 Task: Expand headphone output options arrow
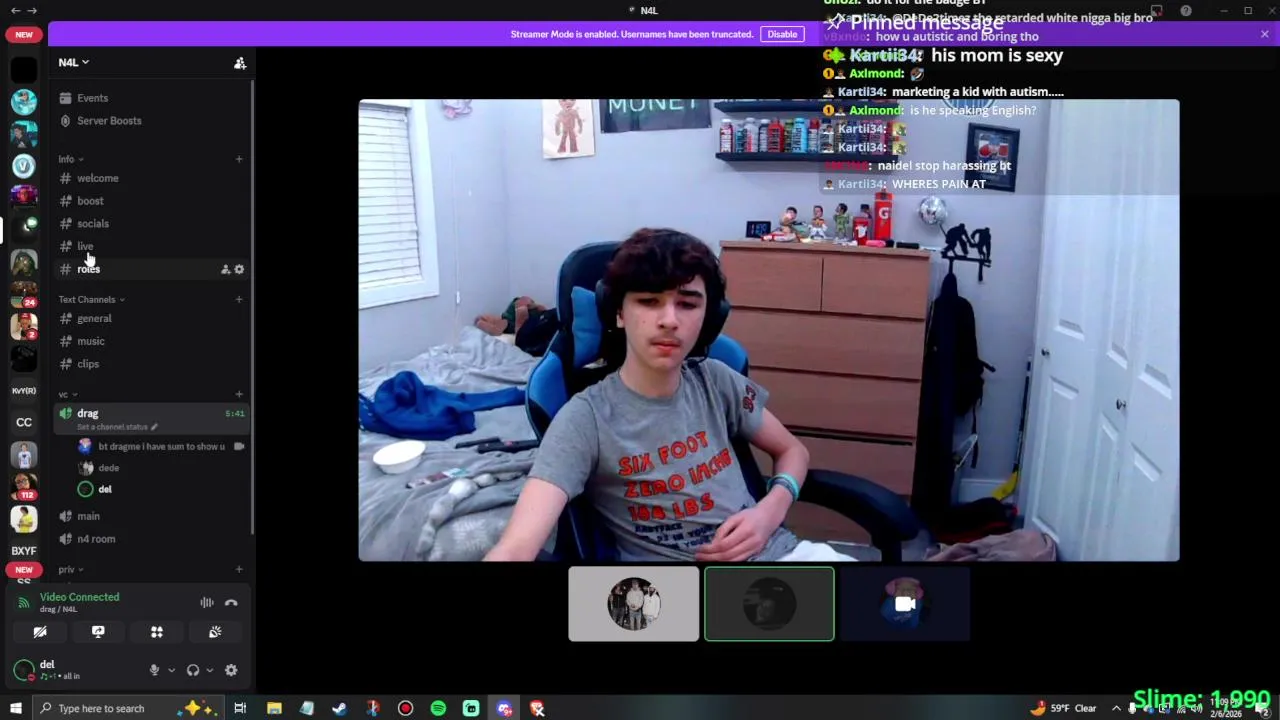coord(209,670)
